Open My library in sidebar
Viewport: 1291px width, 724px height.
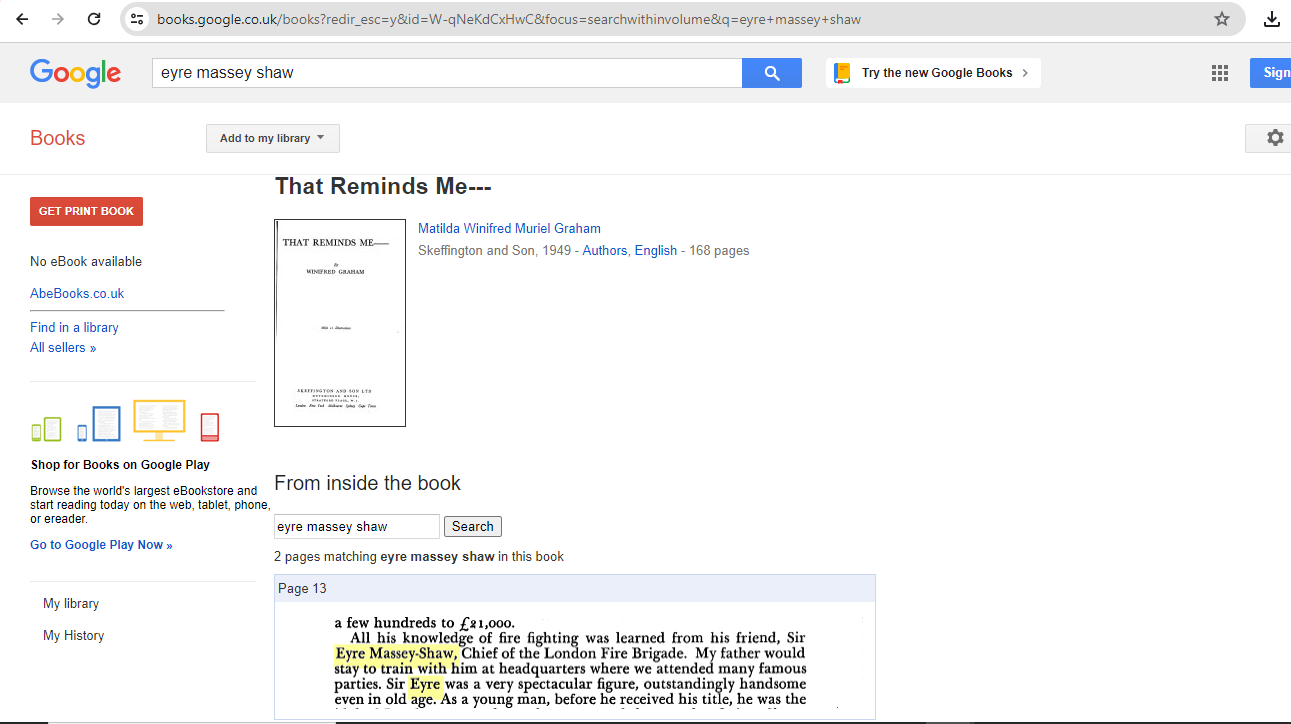pyautogui.click(x=71, y=603)
